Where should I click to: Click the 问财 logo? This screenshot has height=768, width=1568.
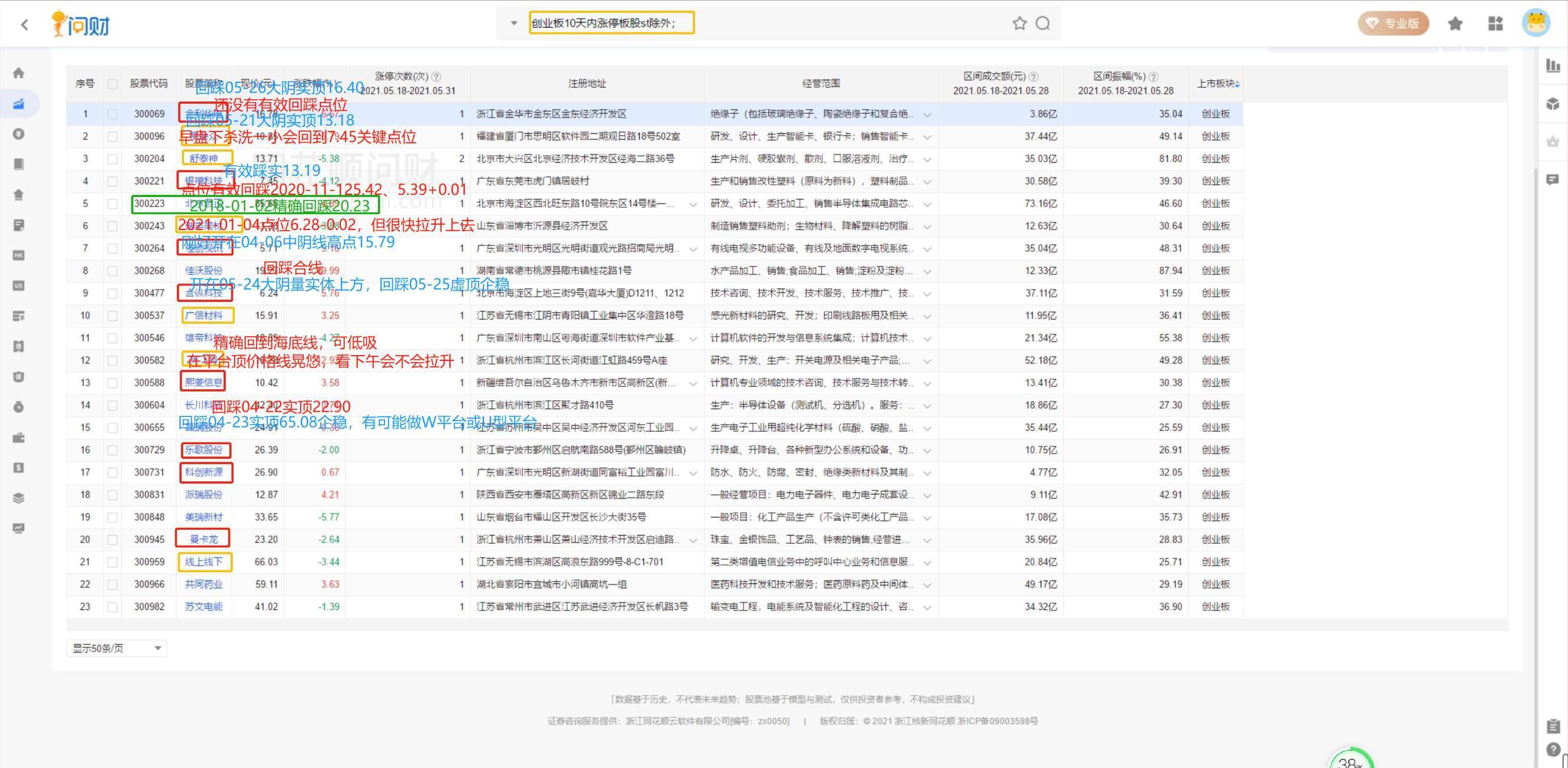pos(80,24)
